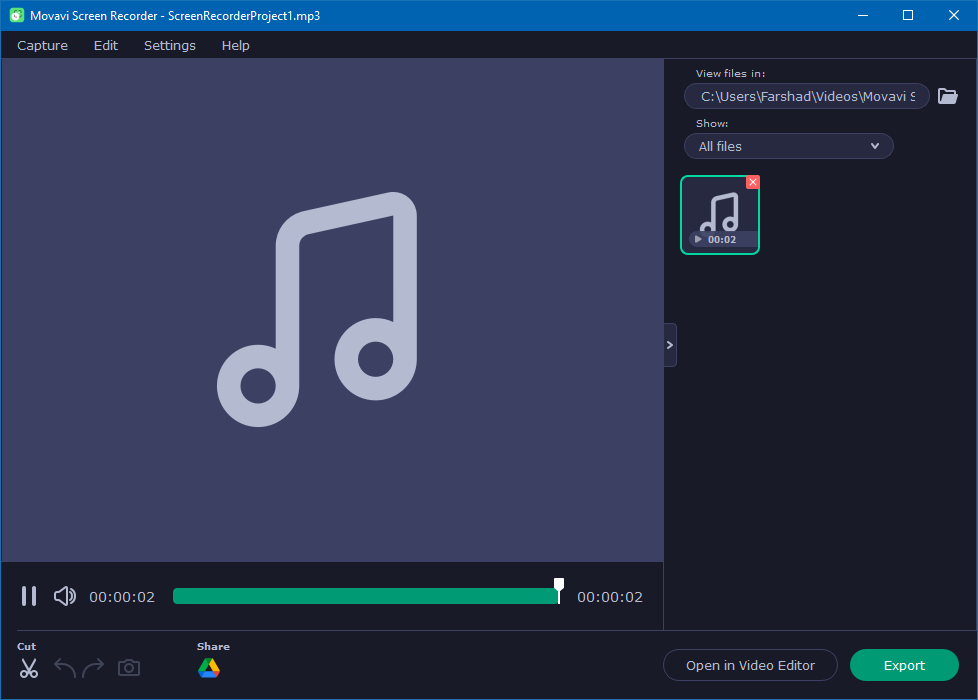978x700 pixels.
Task: Click the middle of the playback progress bar
Action: 366,596
